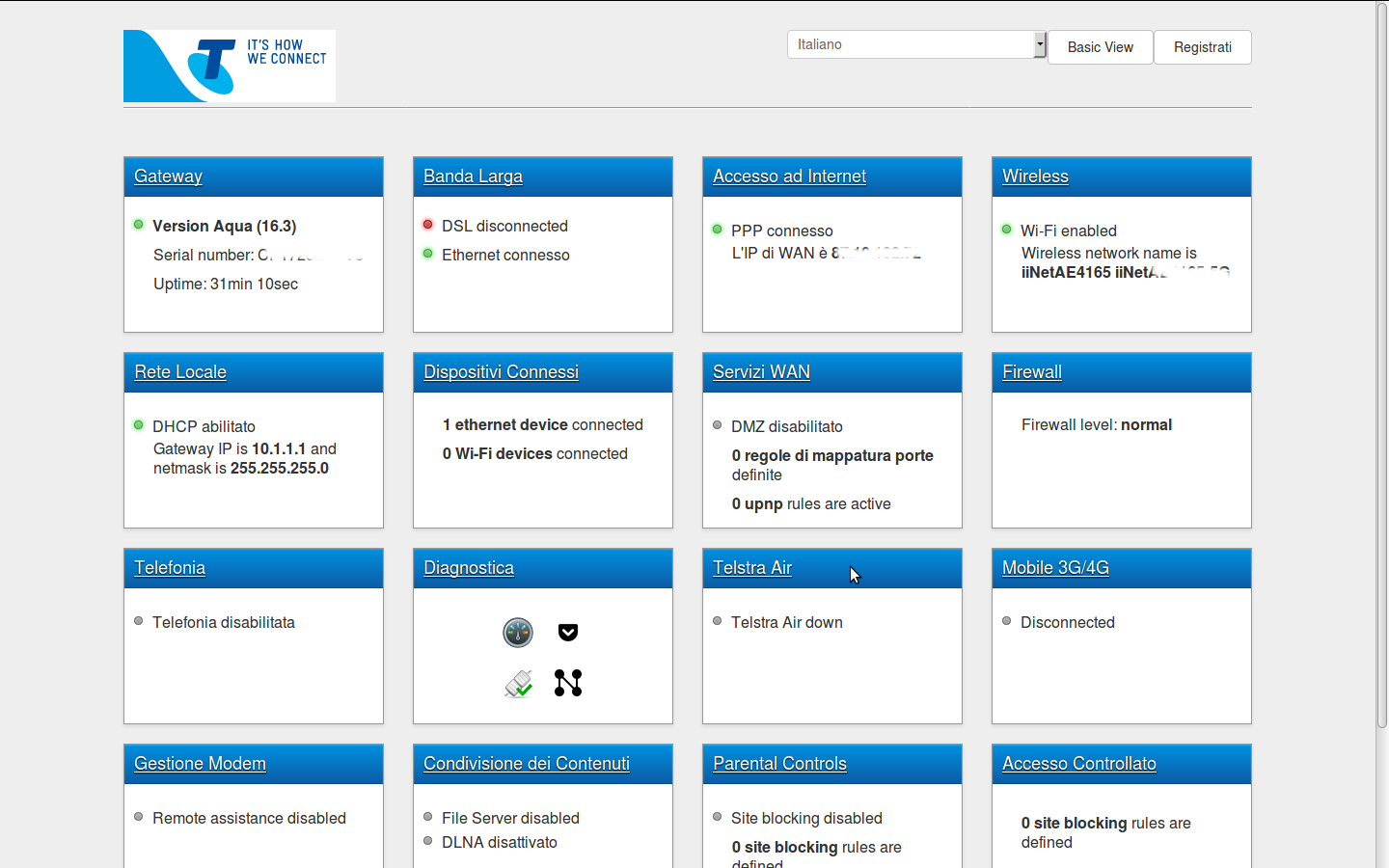
Task: Click the Registrati button
Action: tap(1203, 47)
